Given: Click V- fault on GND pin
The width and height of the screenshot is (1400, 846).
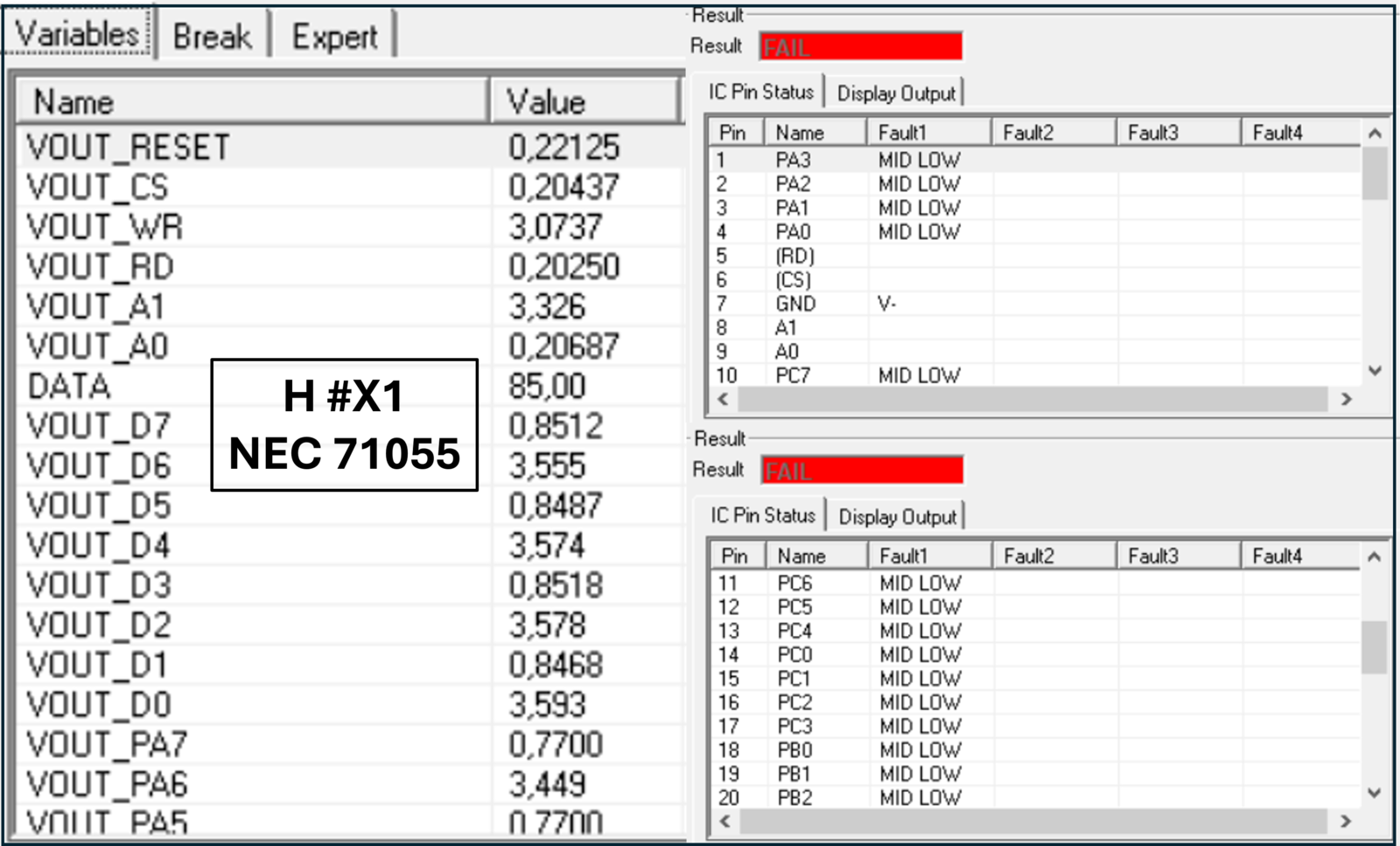Looking at the screenshot, I should coord(886,304).
